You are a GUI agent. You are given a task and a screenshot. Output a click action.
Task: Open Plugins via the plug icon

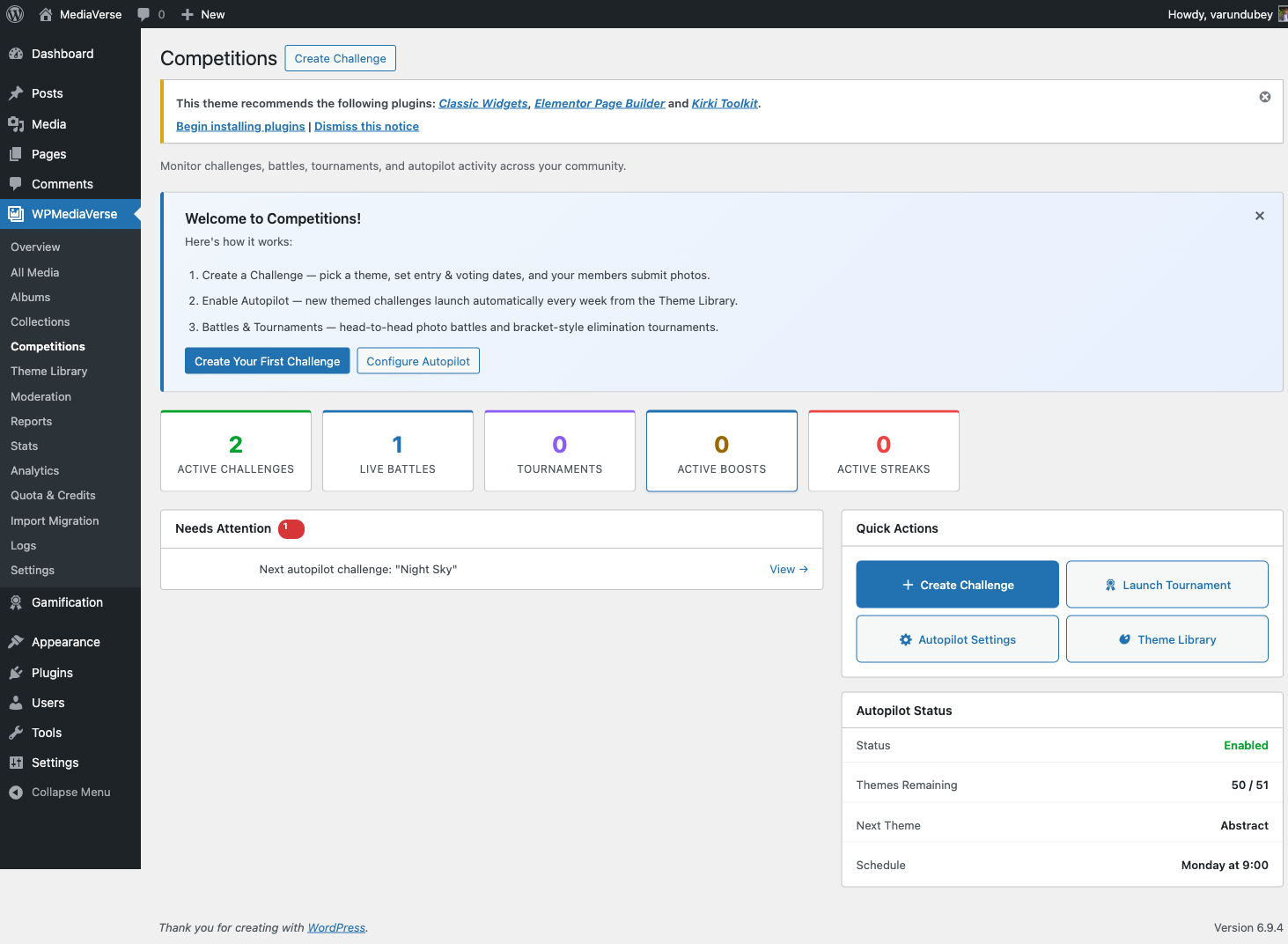[x=16, y=672]
